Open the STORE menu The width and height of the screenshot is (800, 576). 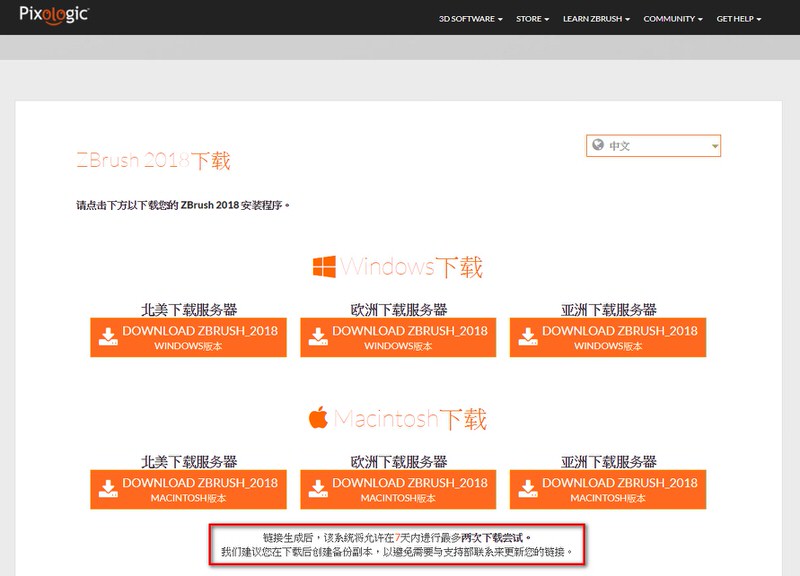pos(532,19)
